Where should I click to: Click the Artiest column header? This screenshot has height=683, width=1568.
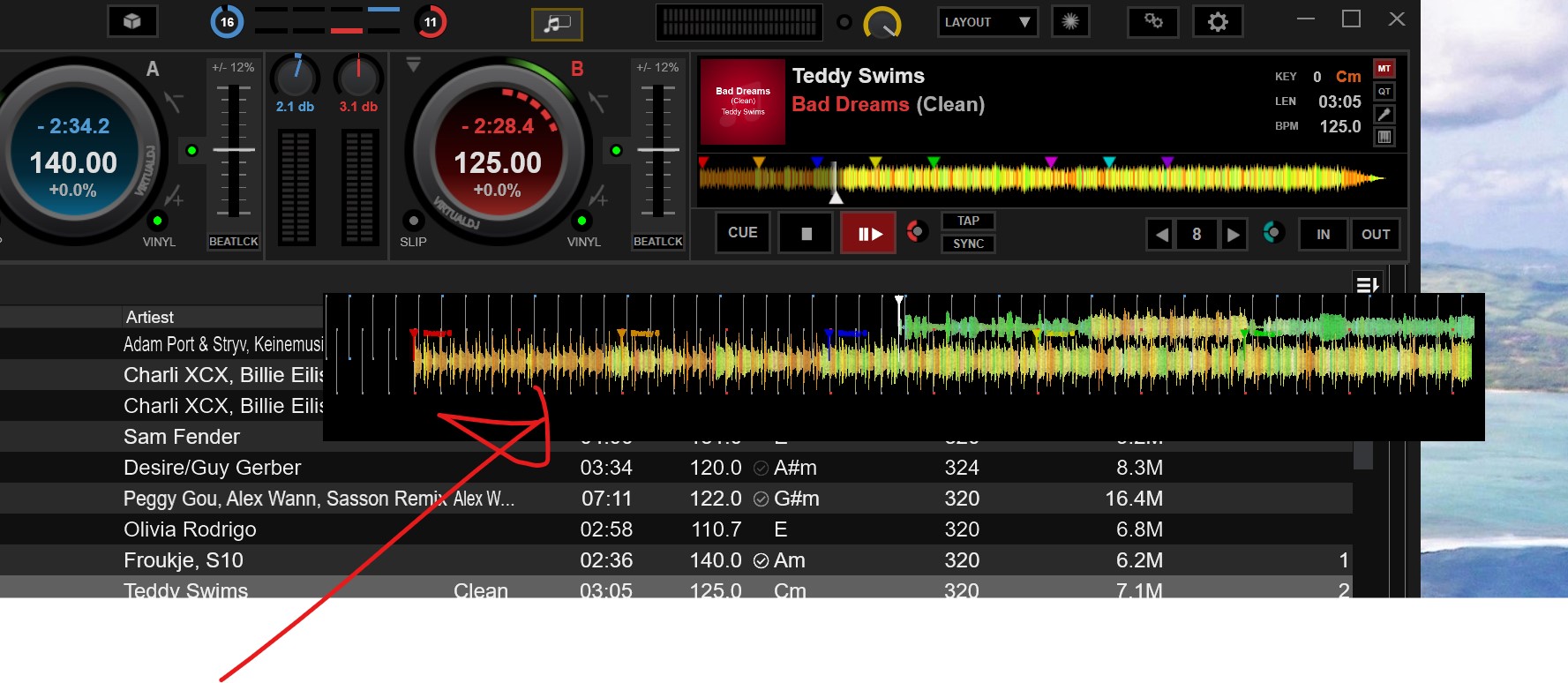[x=150, y=317]
